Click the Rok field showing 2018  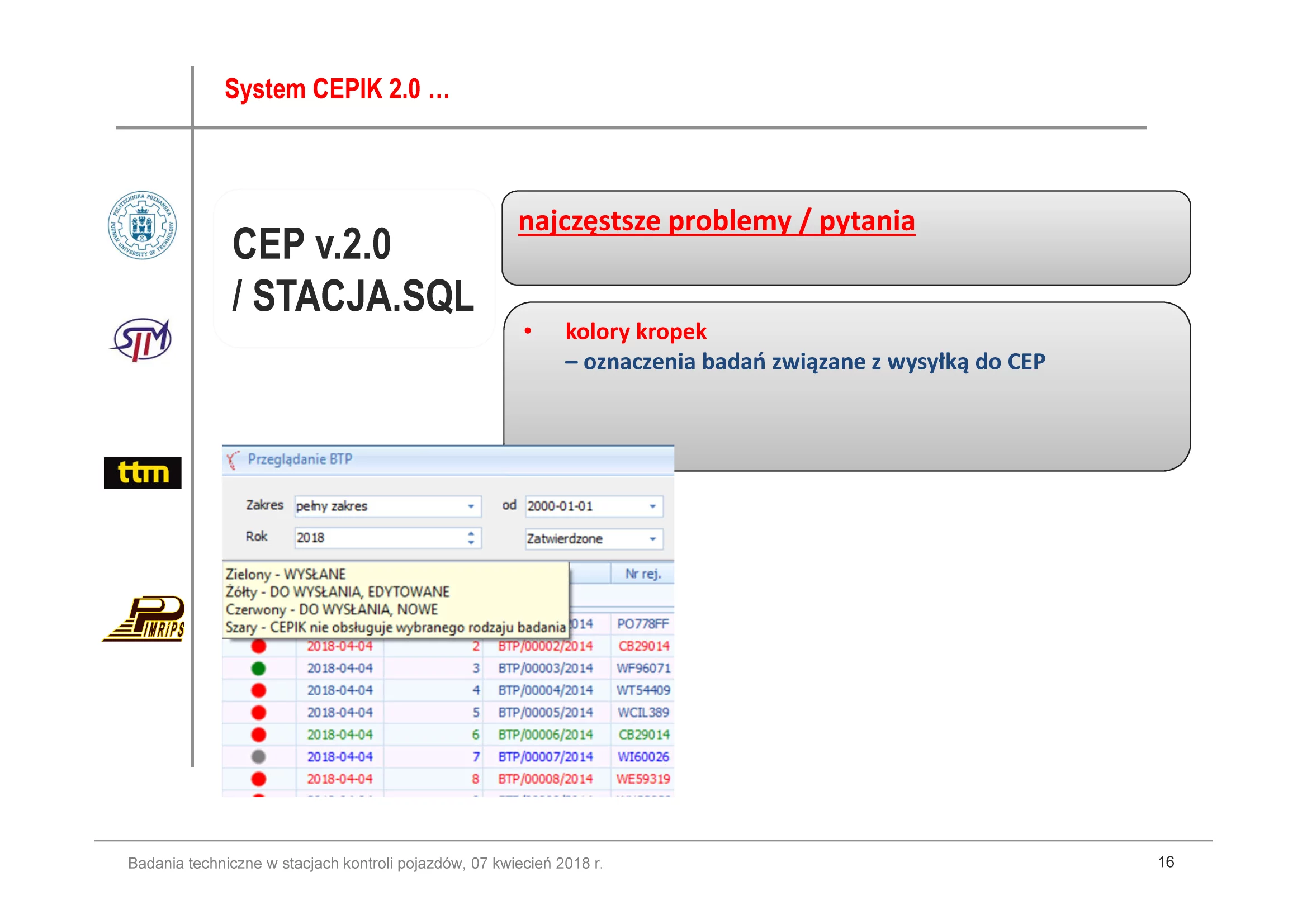pyautogui.click(x=389, y=538)
